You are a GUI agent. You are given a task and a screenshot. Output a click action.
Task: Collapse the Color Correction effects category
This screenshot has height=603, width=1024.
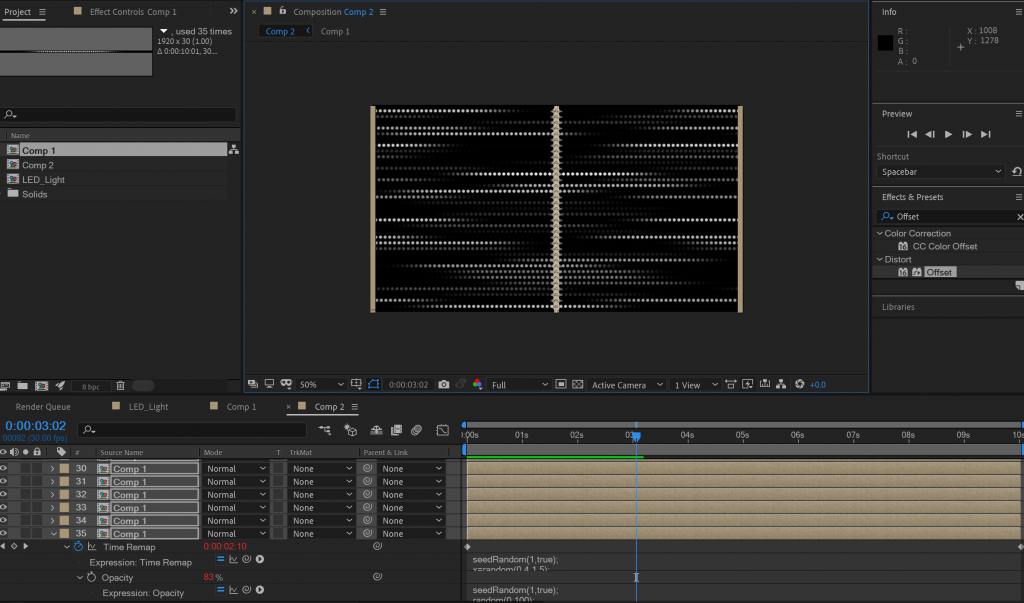[878, 234]
